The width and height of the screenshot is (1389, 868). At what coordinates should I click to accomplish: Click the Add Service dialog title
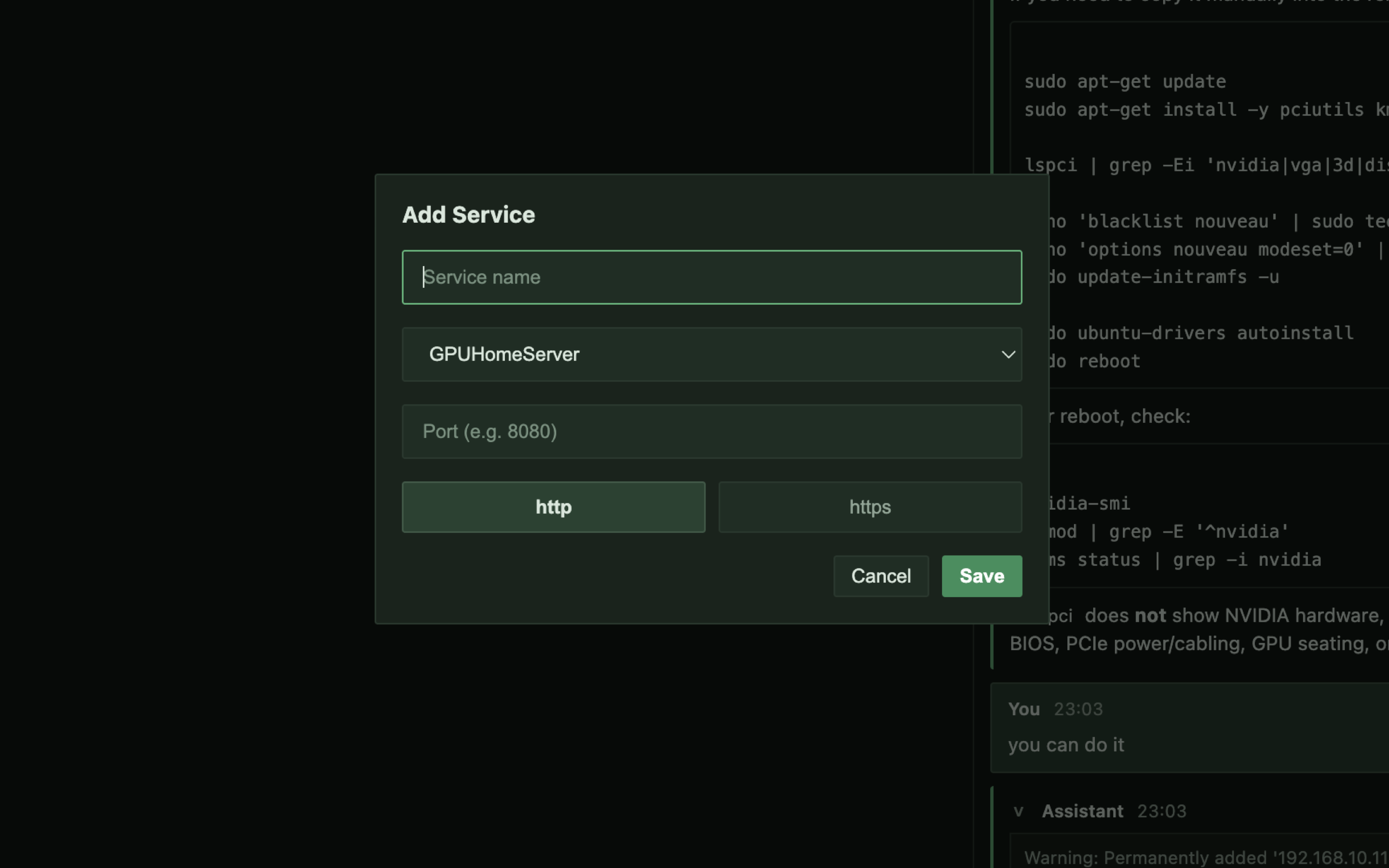[x=468, y=215]
